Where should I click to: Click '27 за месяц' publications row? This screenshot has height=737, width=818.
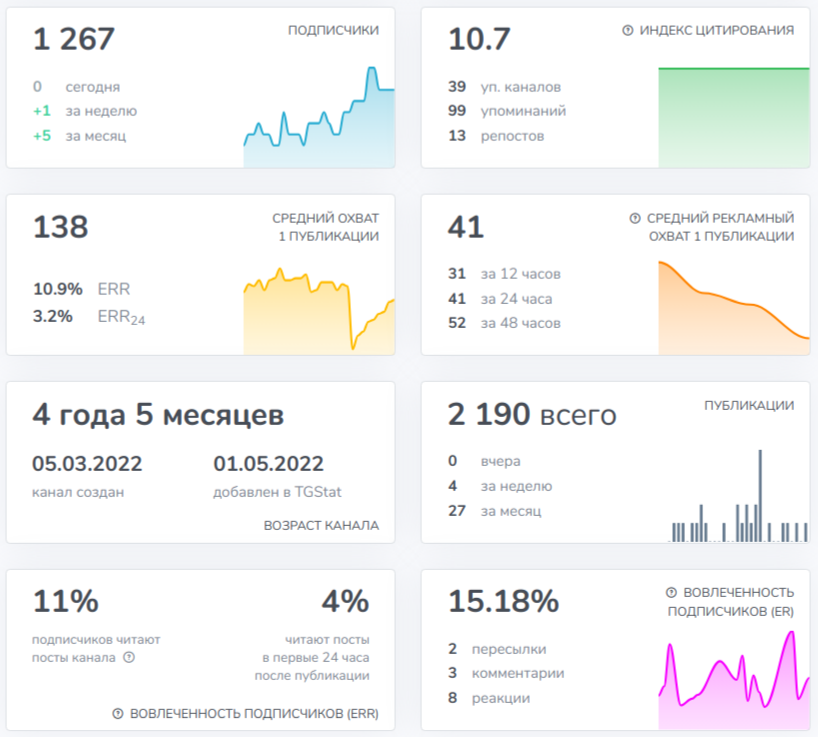tap(495, 511)
